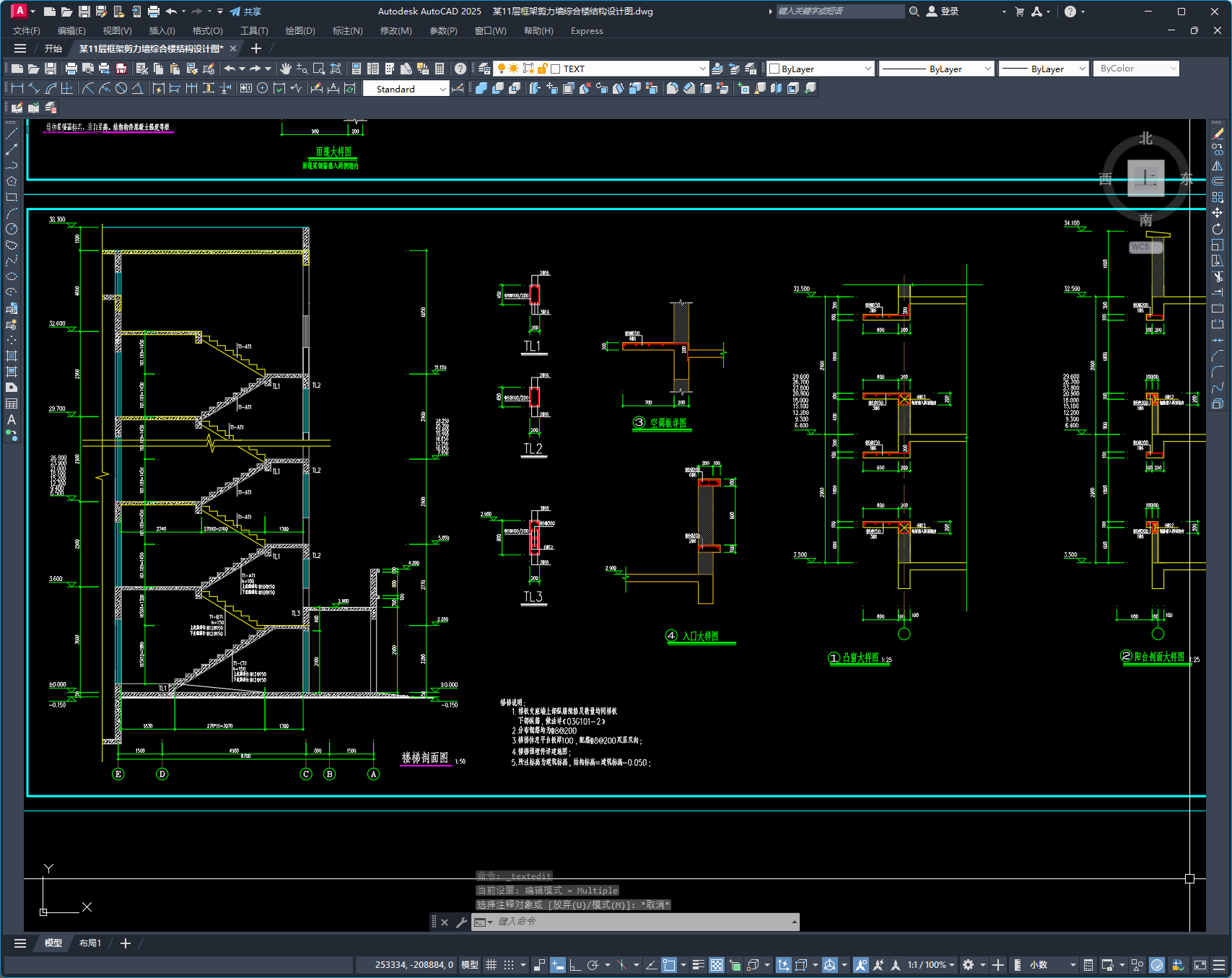Toggle drawing grid display
Image resolution: width=1232 pixels, height=978 pixels.
click(x=492, y=965)
